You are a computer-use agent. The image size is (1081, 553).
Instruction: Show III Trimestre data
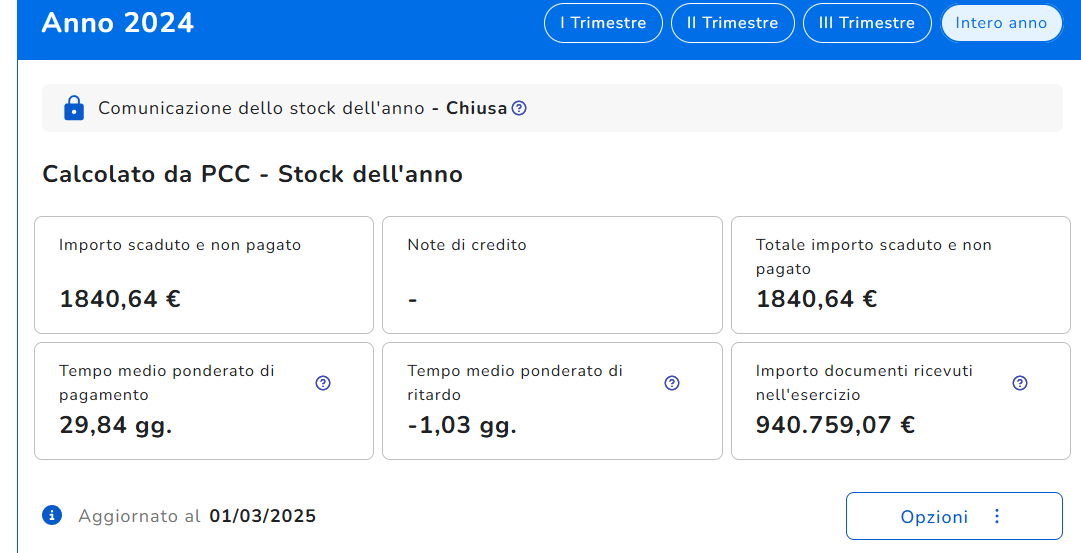click(x=868, y=23)
